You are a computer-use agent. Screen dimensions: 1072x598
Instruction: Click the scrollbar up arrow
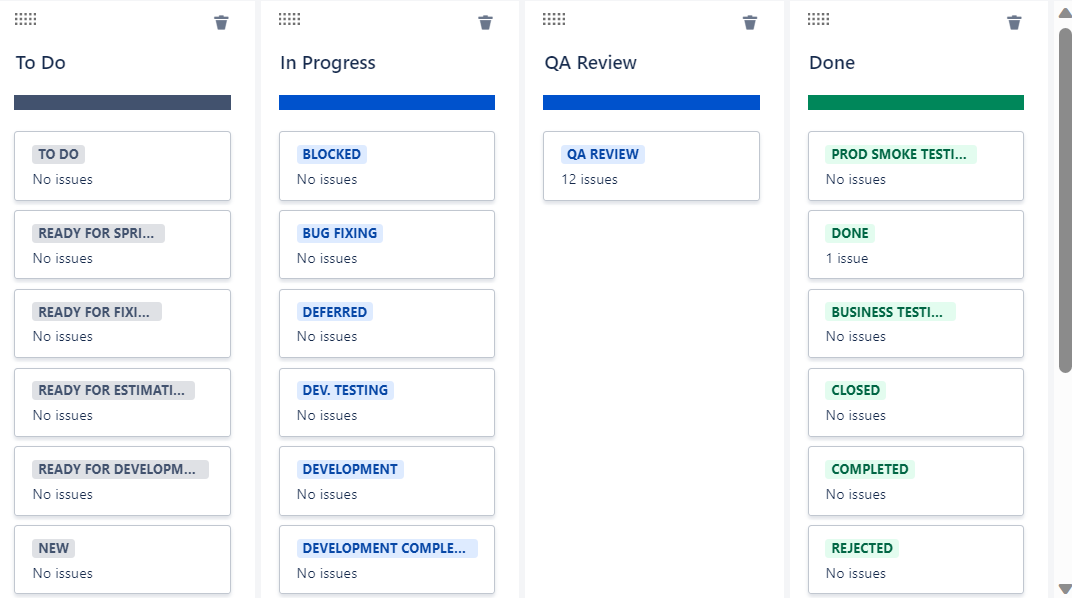click(x=1062, y=10)
